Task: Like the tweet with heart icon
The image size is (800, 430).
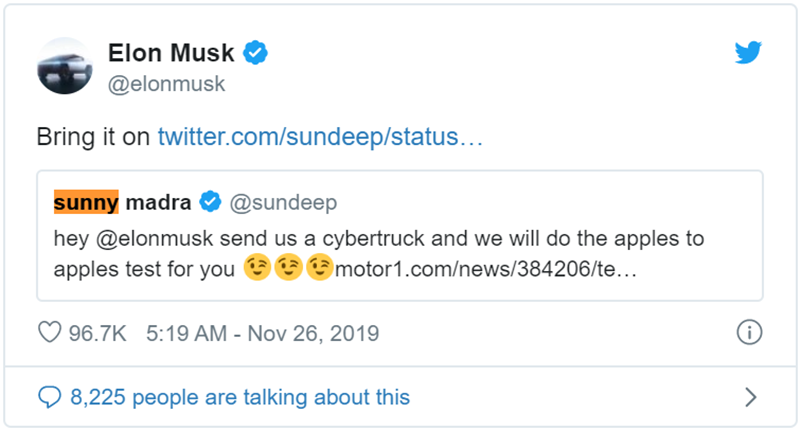Action: click(x=49, y=333)
